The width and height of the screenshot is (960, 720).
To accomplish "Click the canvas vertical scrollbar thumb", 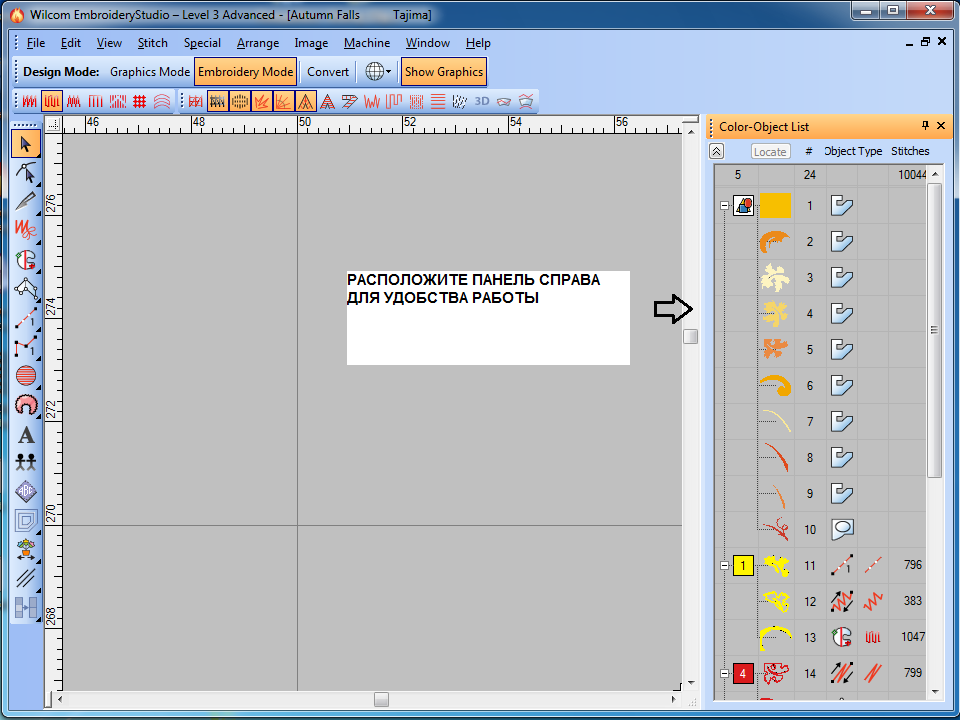I will tap(691, 337).
